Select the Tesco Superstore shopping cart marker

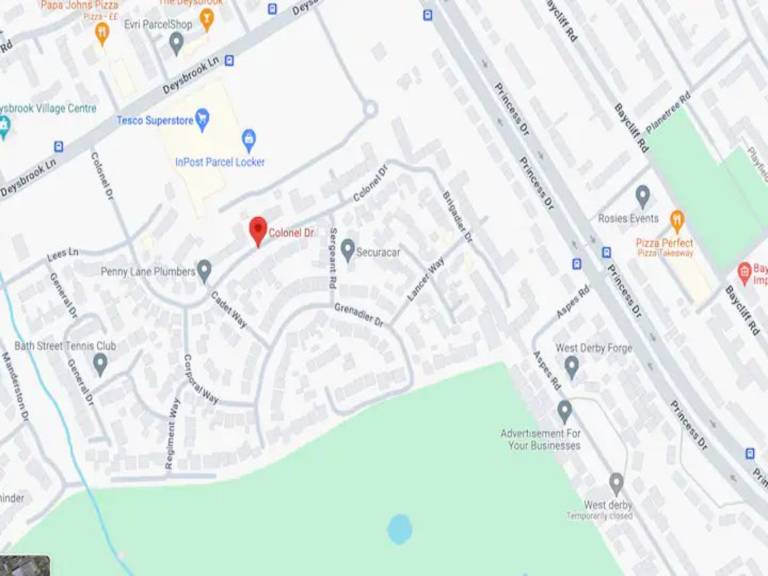[202, 120]
